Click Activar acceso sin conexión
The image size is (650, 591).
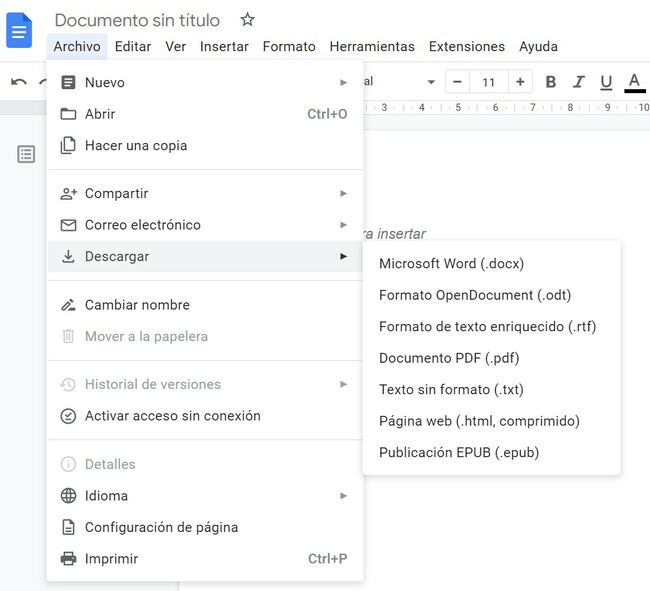pyautogui.click(x=172, y=416)
